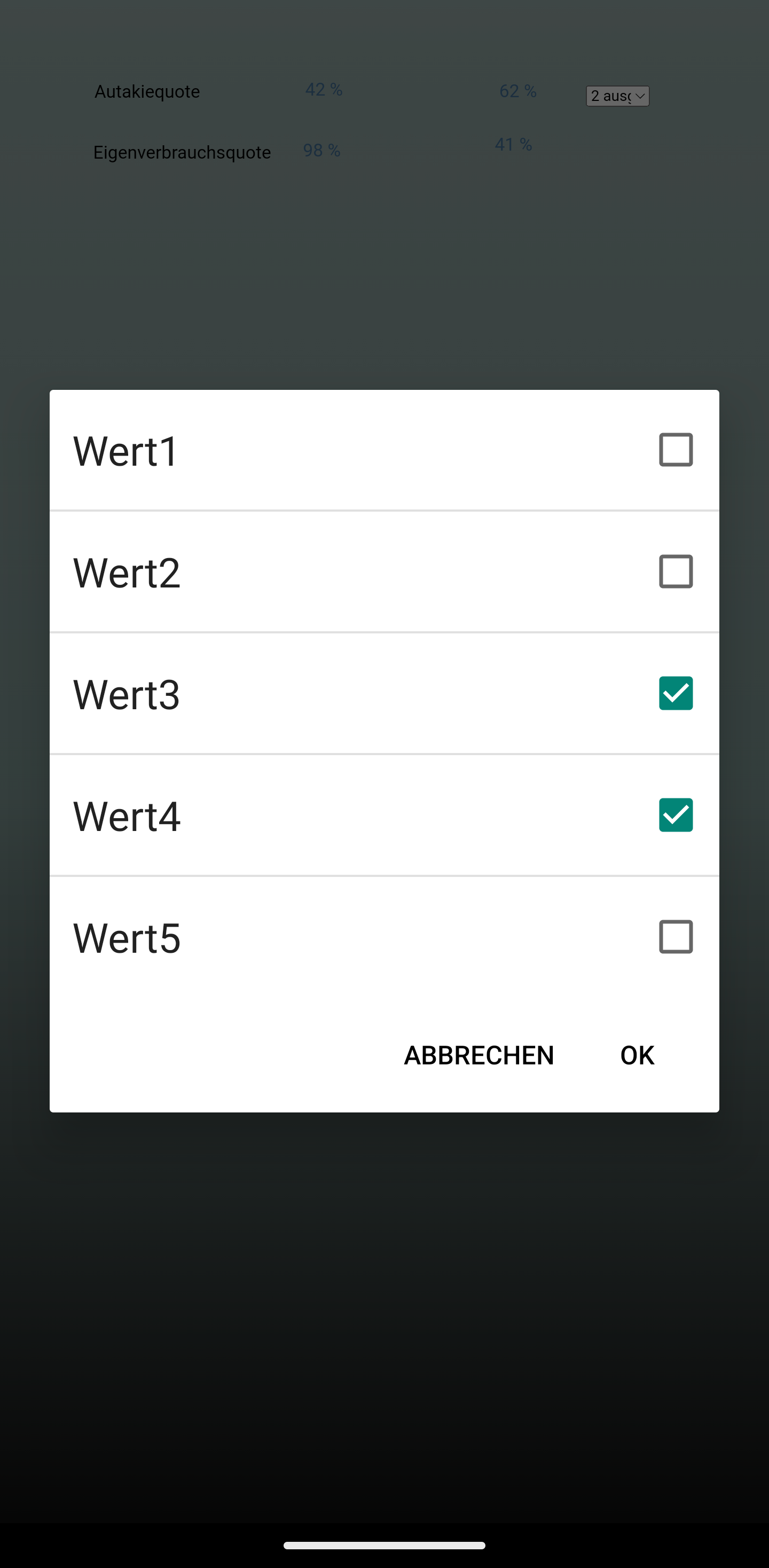Click the dimmed background to dismiss dialog

pos(383,1308)
